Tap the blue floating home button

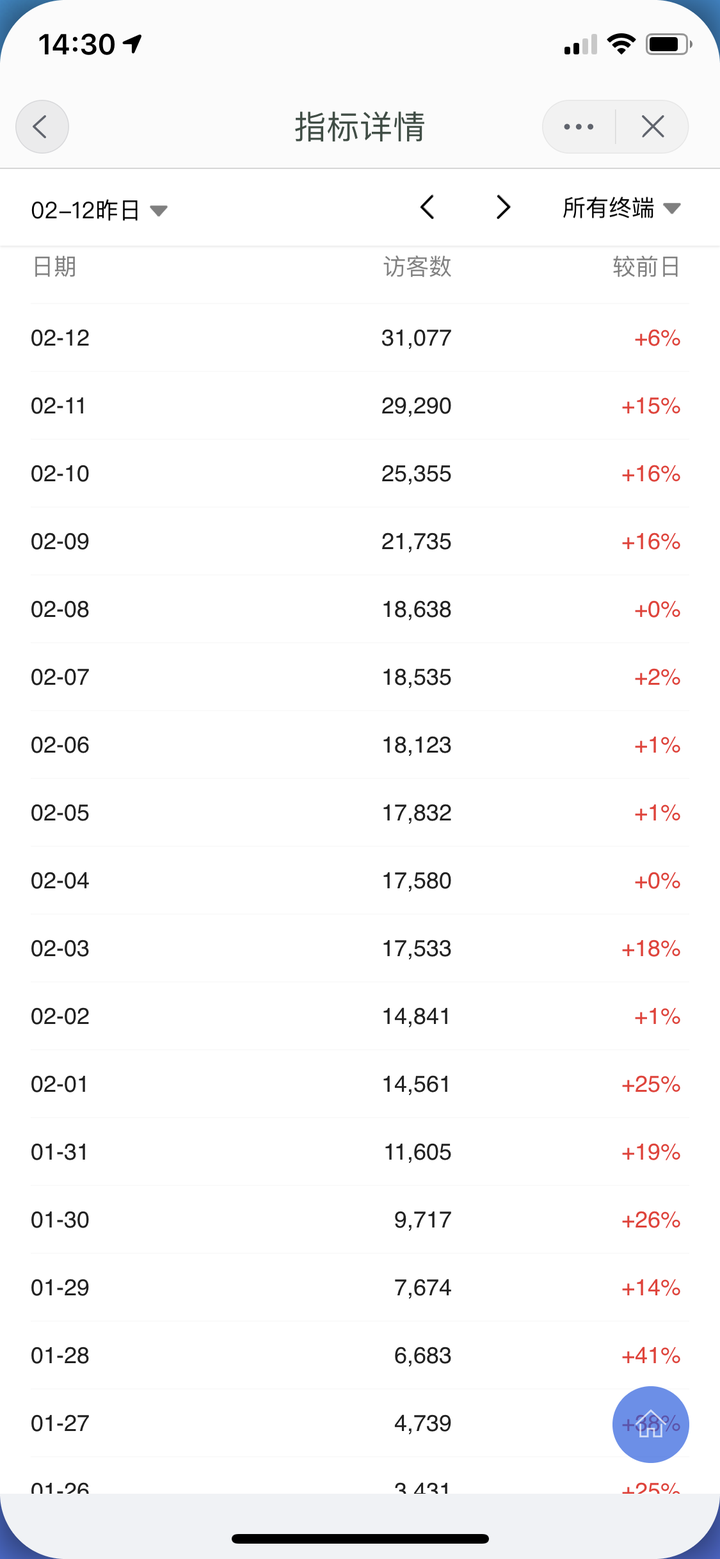650,1424
